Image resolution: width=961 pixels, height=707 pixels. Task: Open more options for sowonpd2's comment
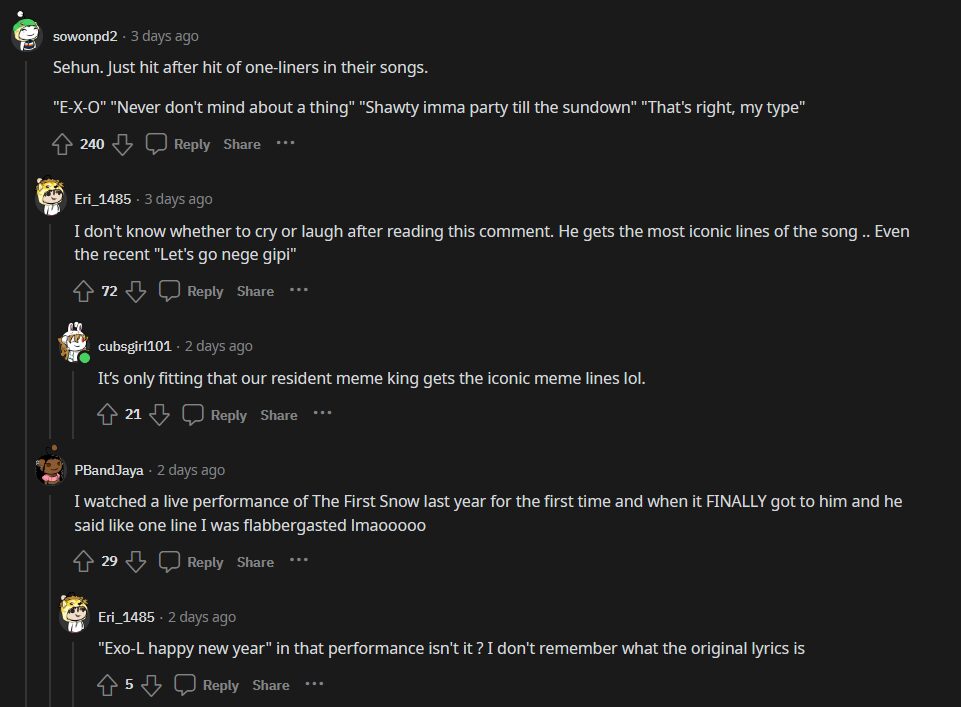click(286, 143)
